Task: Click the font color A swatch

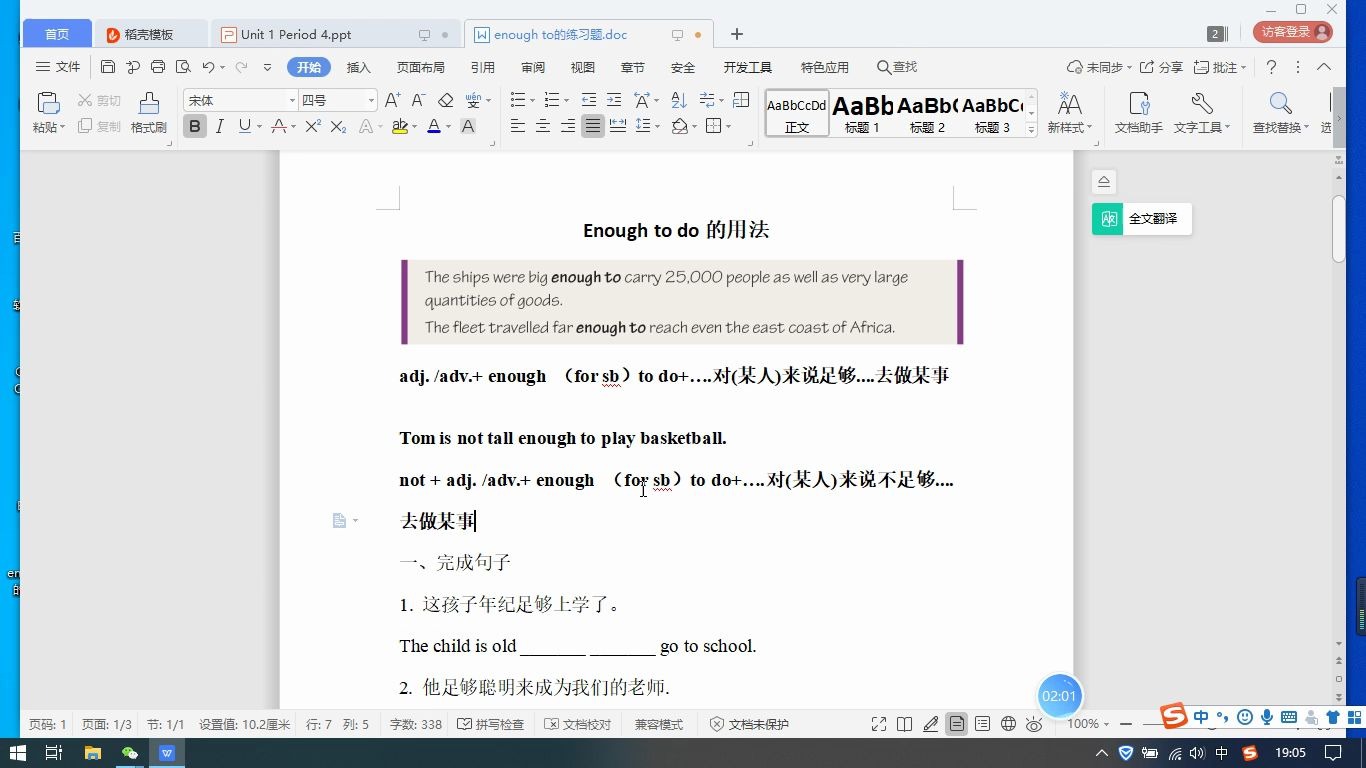Action: pos(433,126)
